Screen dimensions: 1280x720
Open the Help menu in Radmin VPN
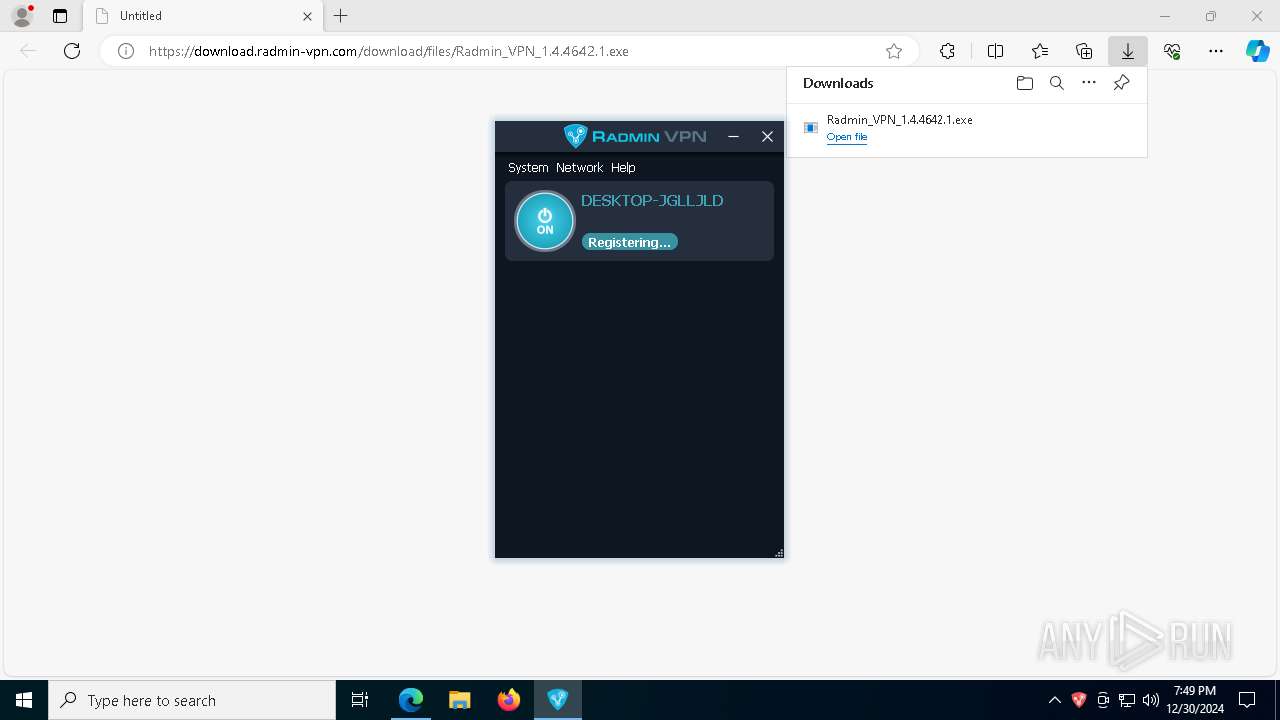coord(623,167)
